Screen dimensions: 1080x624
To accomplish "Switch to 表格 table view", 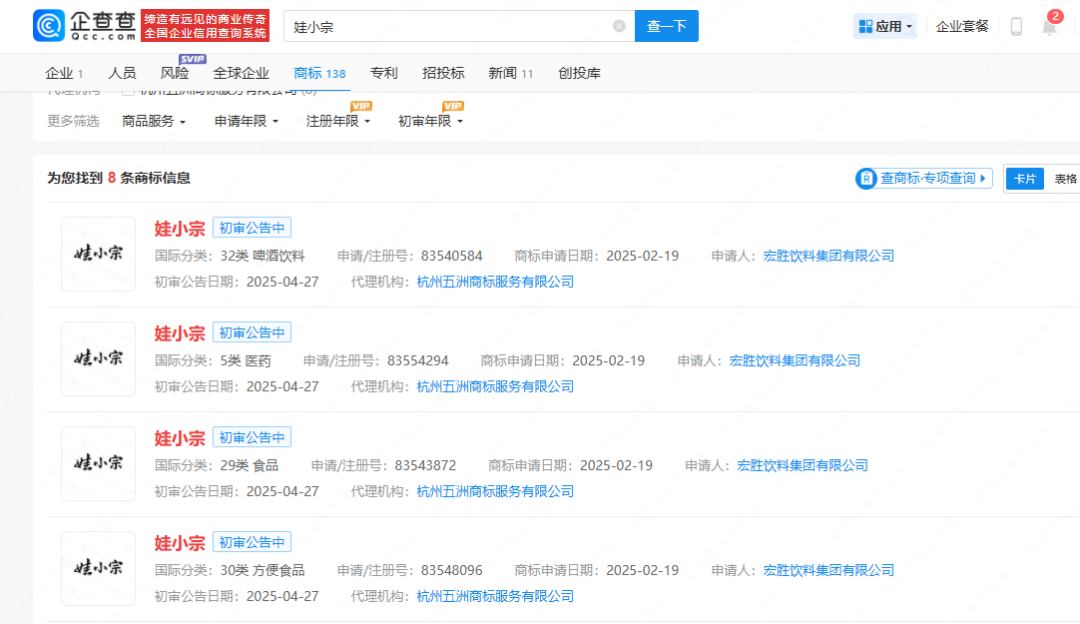I will click(1064, 179).
